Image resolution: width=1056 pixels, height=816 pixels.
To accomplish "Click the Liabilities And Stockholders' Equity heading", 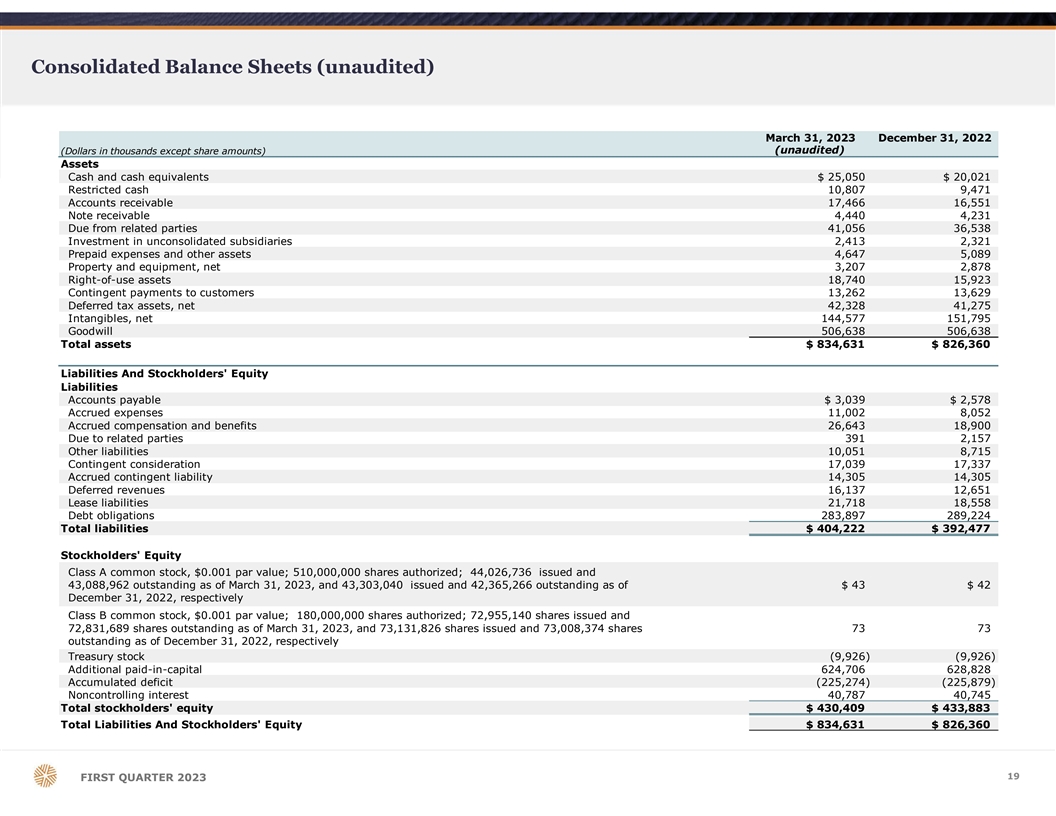I will tap(164, 374).
